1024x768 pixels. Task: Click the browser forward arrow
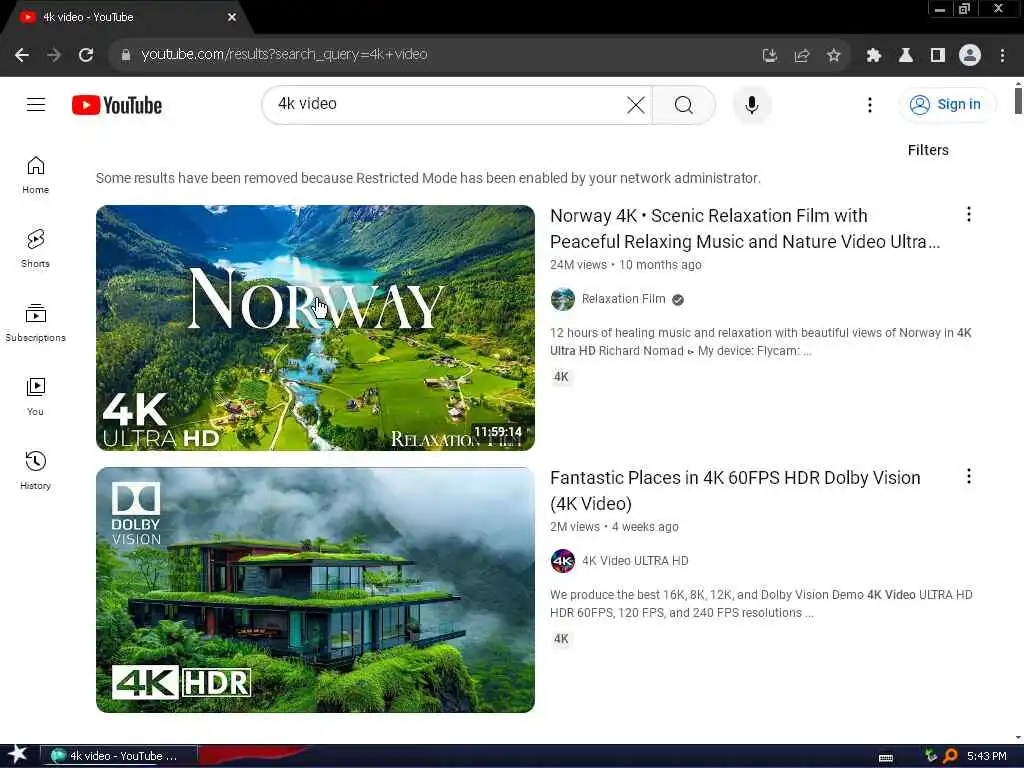(x=54, y=55)
